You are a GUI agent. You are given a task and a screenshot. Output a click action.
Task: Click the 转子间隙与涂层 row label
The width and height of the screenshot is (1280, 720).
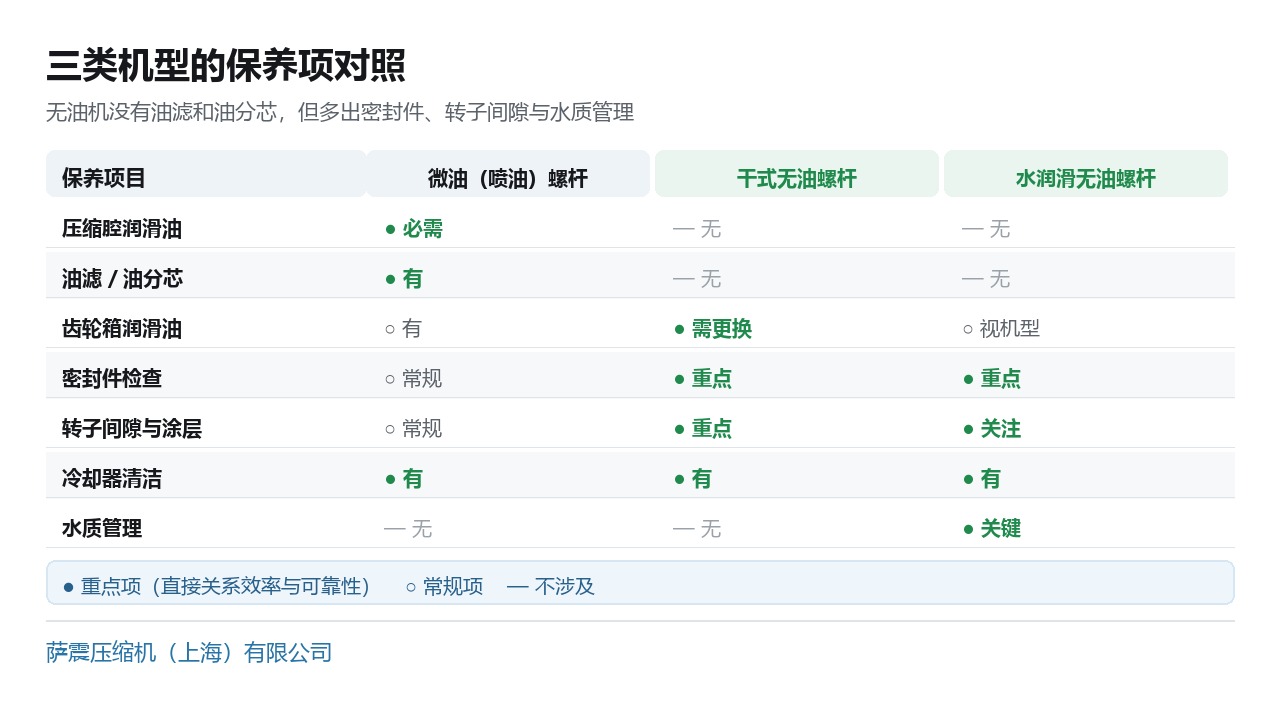132,428
